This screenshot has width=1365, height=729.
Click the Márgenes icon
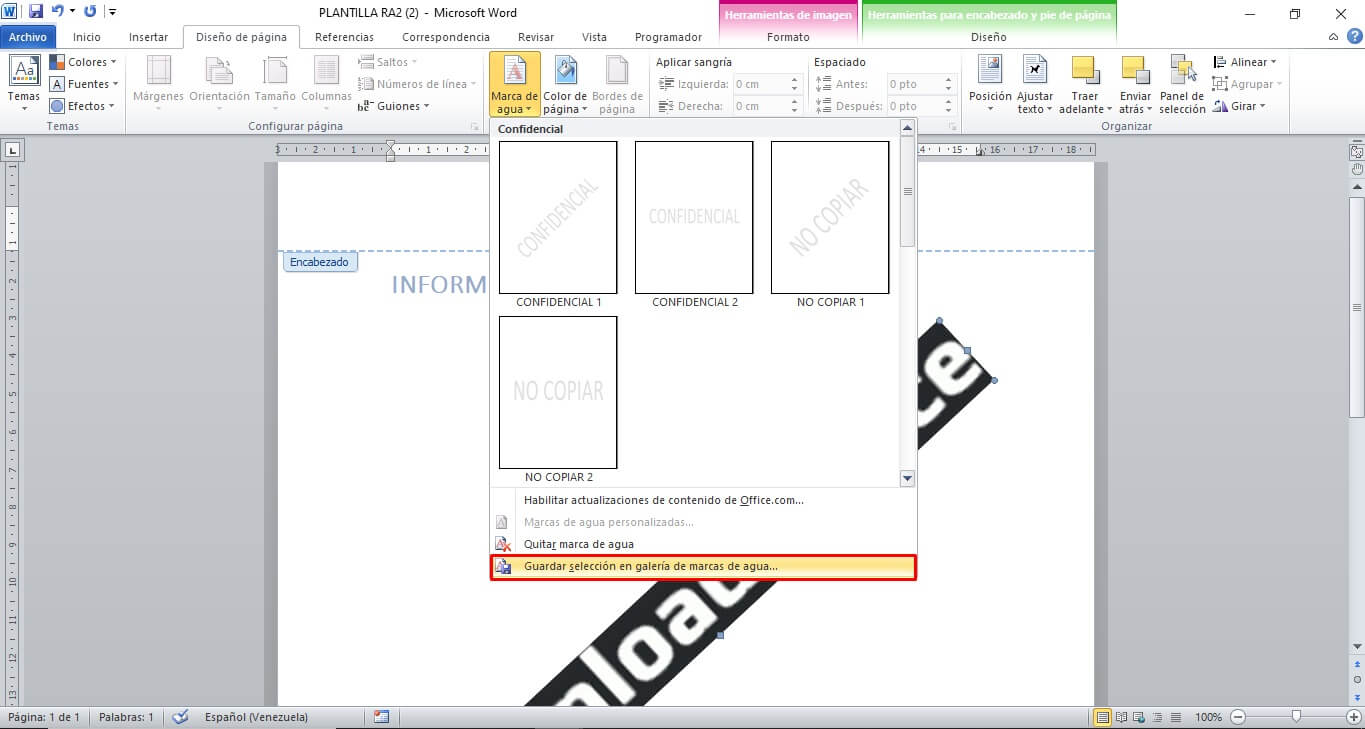(159, 71)
